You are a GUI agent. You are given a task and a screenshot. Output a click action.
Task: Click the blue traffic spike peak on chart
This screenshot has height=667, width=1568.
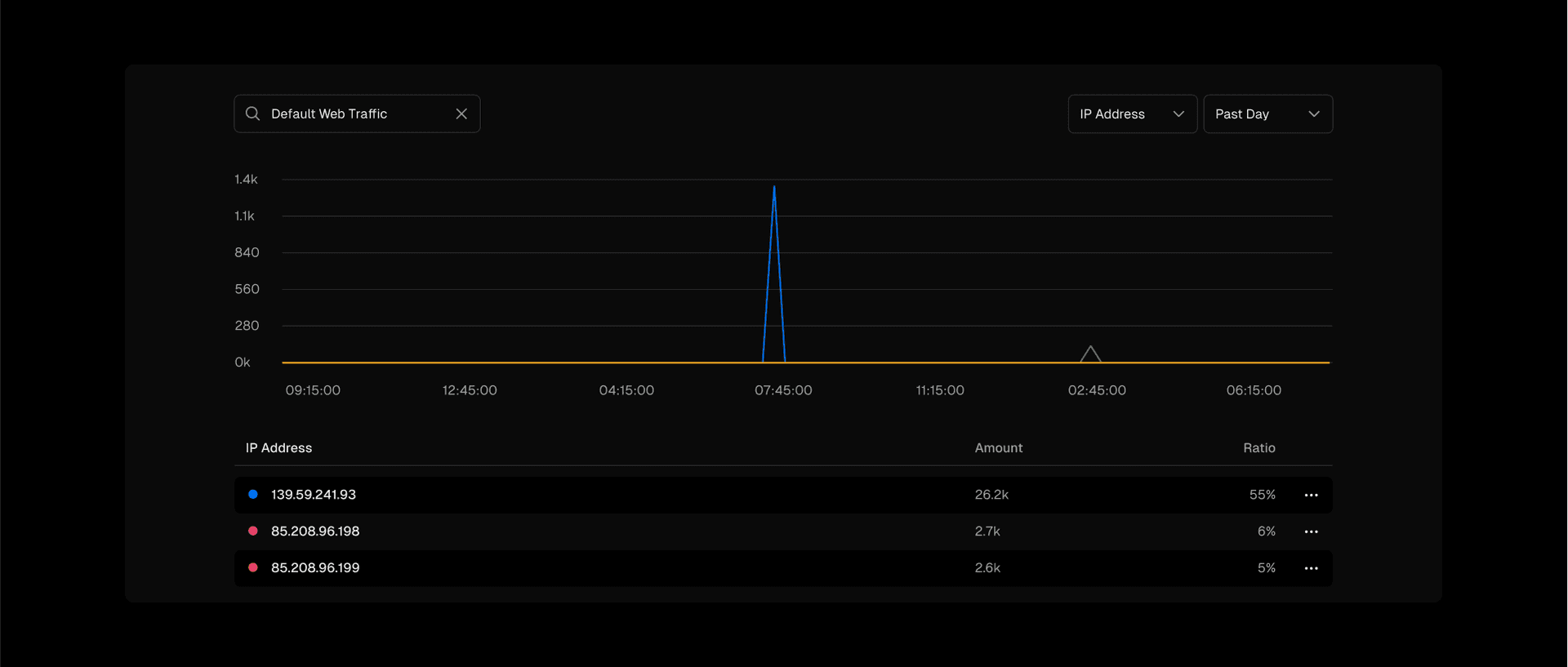[x=774, y=188]
